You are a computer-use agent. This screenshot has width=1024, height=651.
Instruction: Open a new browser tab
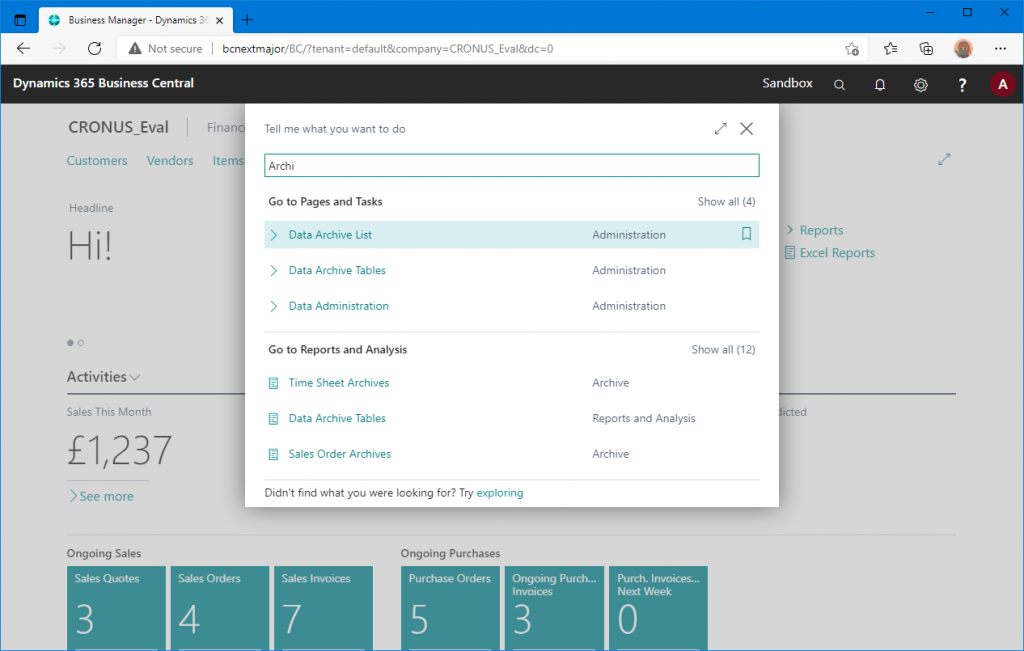[x=247, y=20]
